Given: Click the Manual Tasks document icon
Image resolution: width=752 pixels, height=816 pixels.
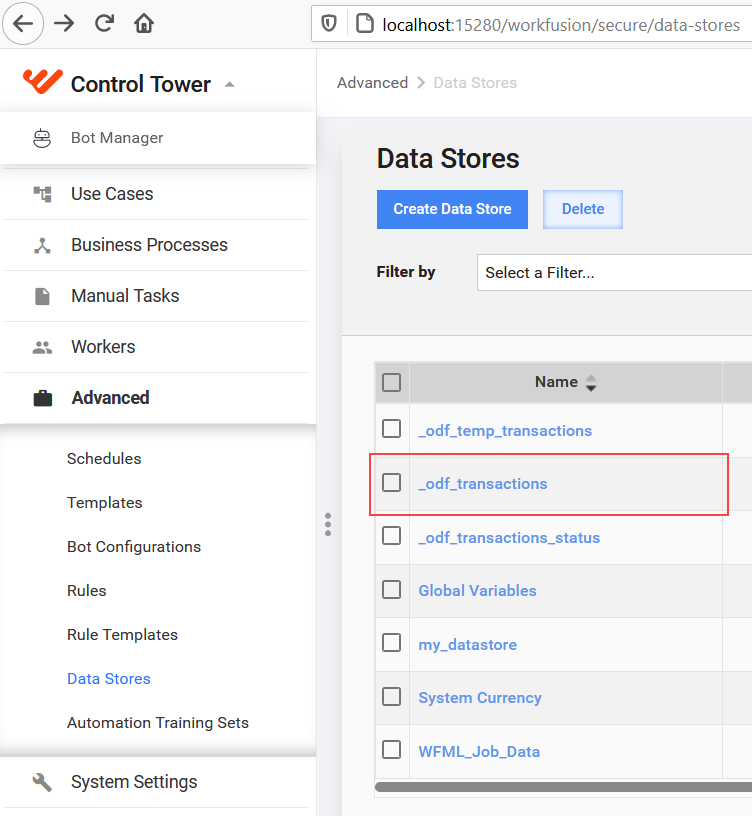Looking at the screenshot, I should [x=42, y=296].
